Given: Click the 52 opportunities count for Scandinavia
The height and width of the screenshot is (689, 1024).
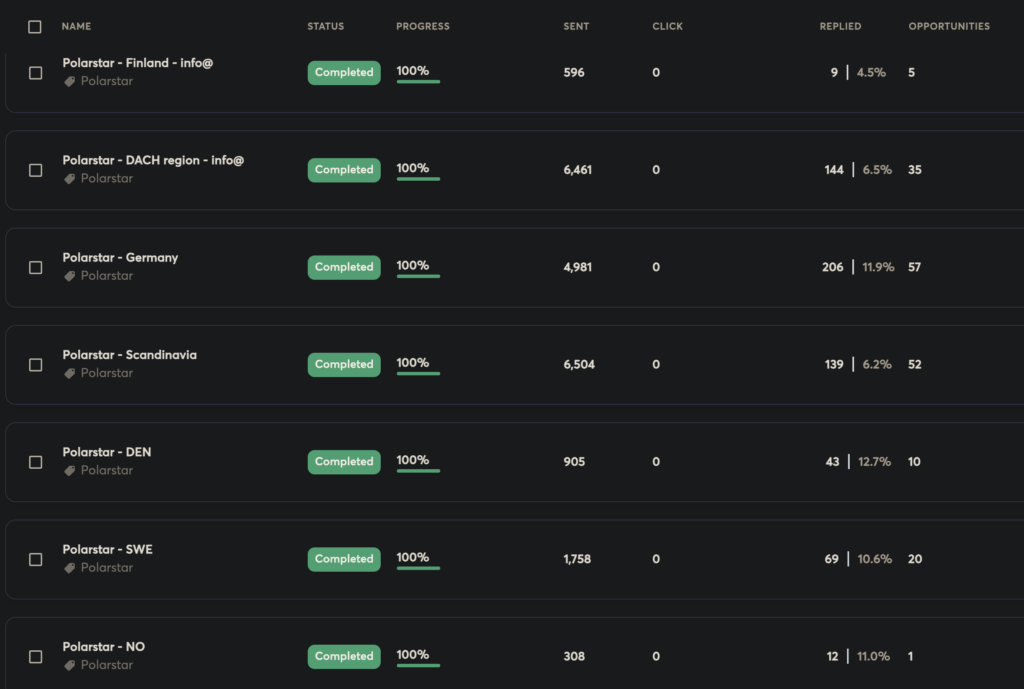Looking at the screenshot, I should [914, 365].
